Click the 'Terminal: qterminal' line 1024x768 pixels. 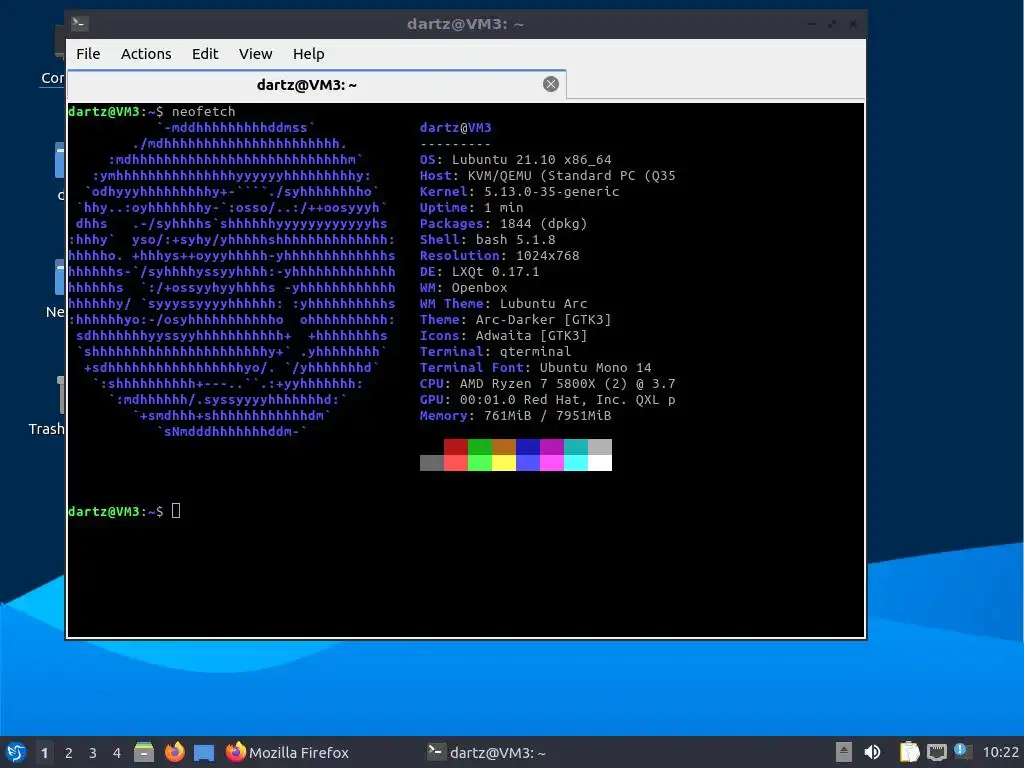pyautogui.click(x=495, y=351)
